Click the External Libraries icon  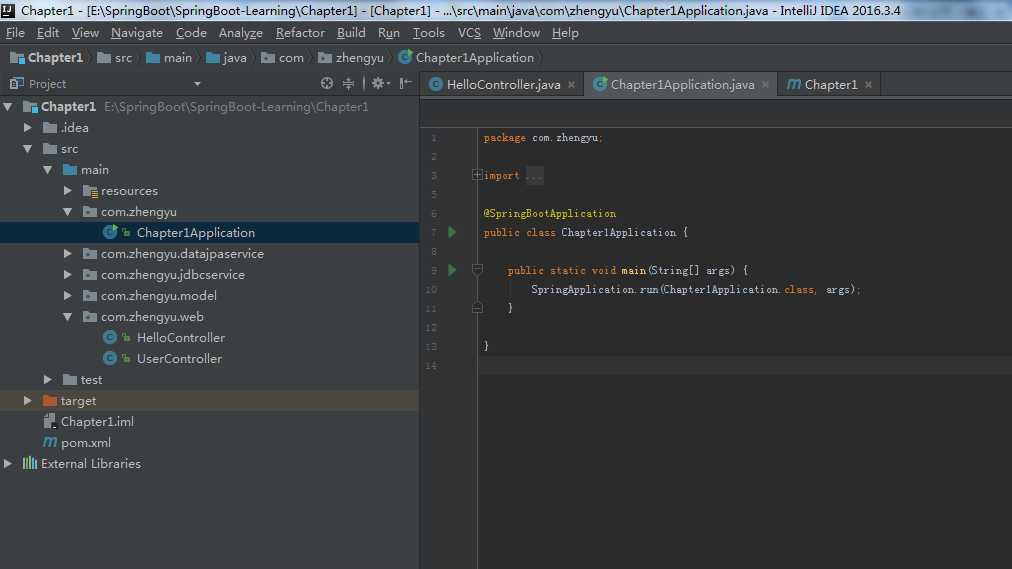30,463
